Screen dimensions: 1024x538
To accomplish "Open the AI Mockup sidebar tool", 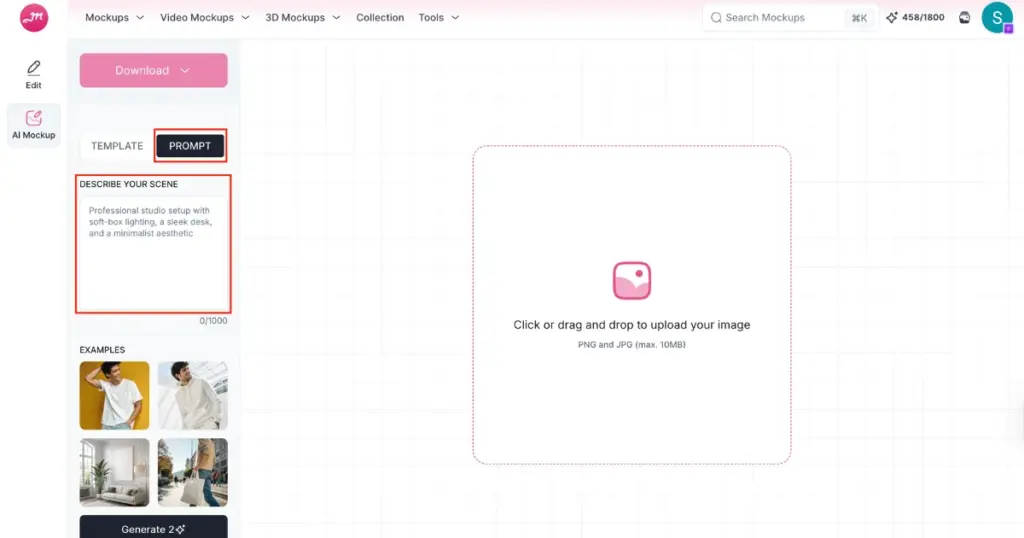I will 33,125.
